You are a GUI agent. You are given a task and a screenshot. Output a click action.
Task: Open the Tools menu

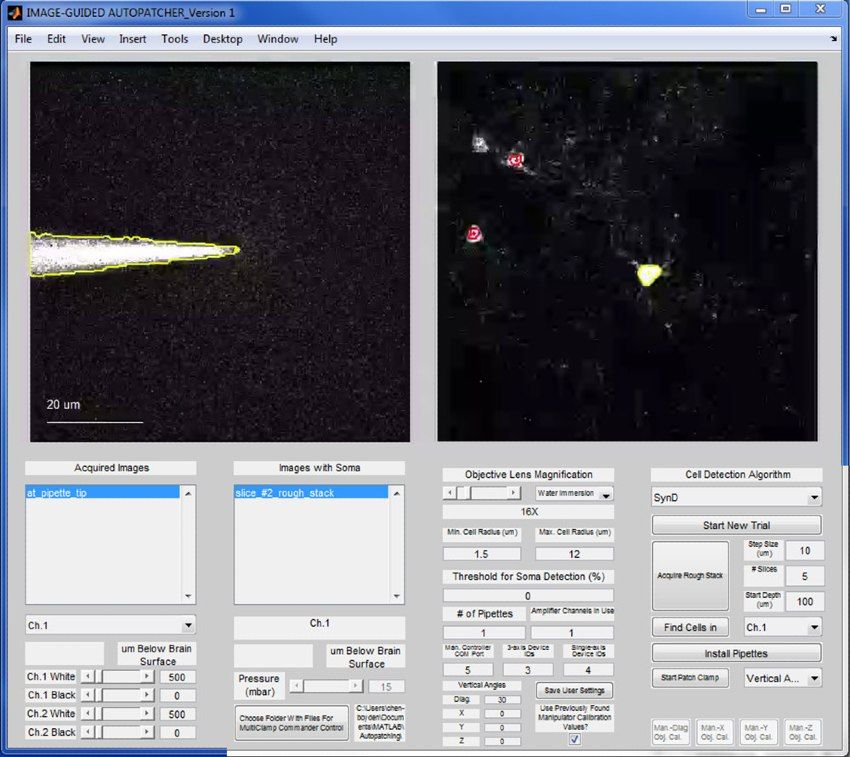point(175,39)
